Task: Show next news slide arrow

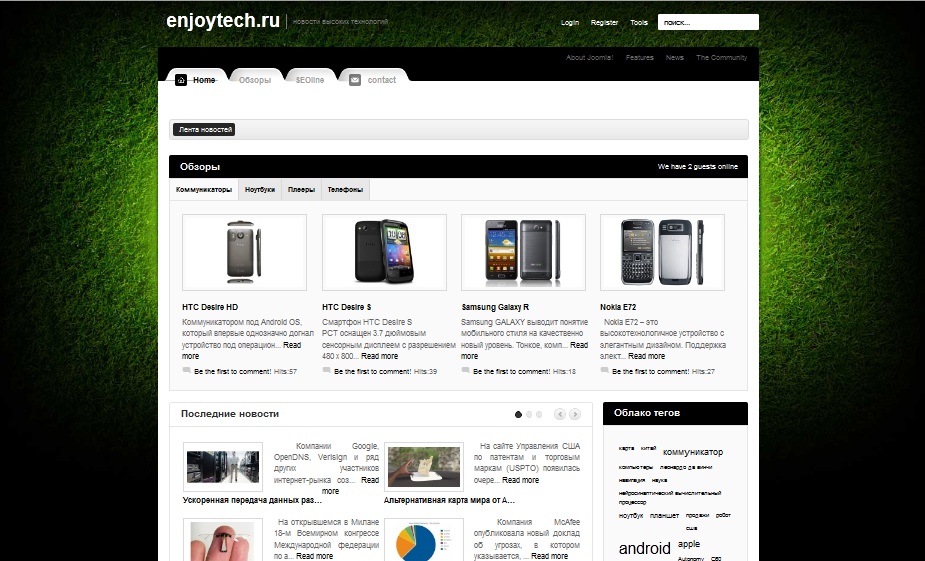Action: [575, 414]
